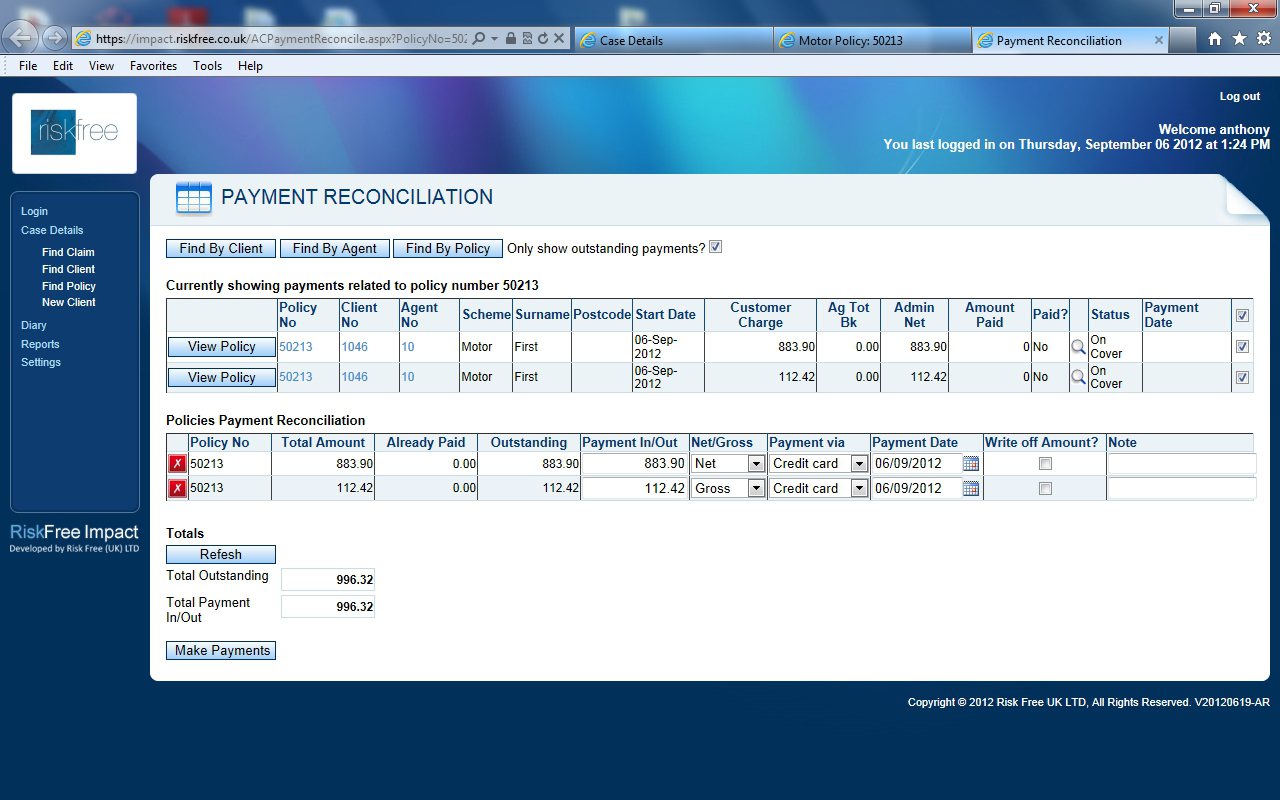Tick Write off Amount for the 112.42 row
The image size is (1280, 800).
(x=1045, y=489)
